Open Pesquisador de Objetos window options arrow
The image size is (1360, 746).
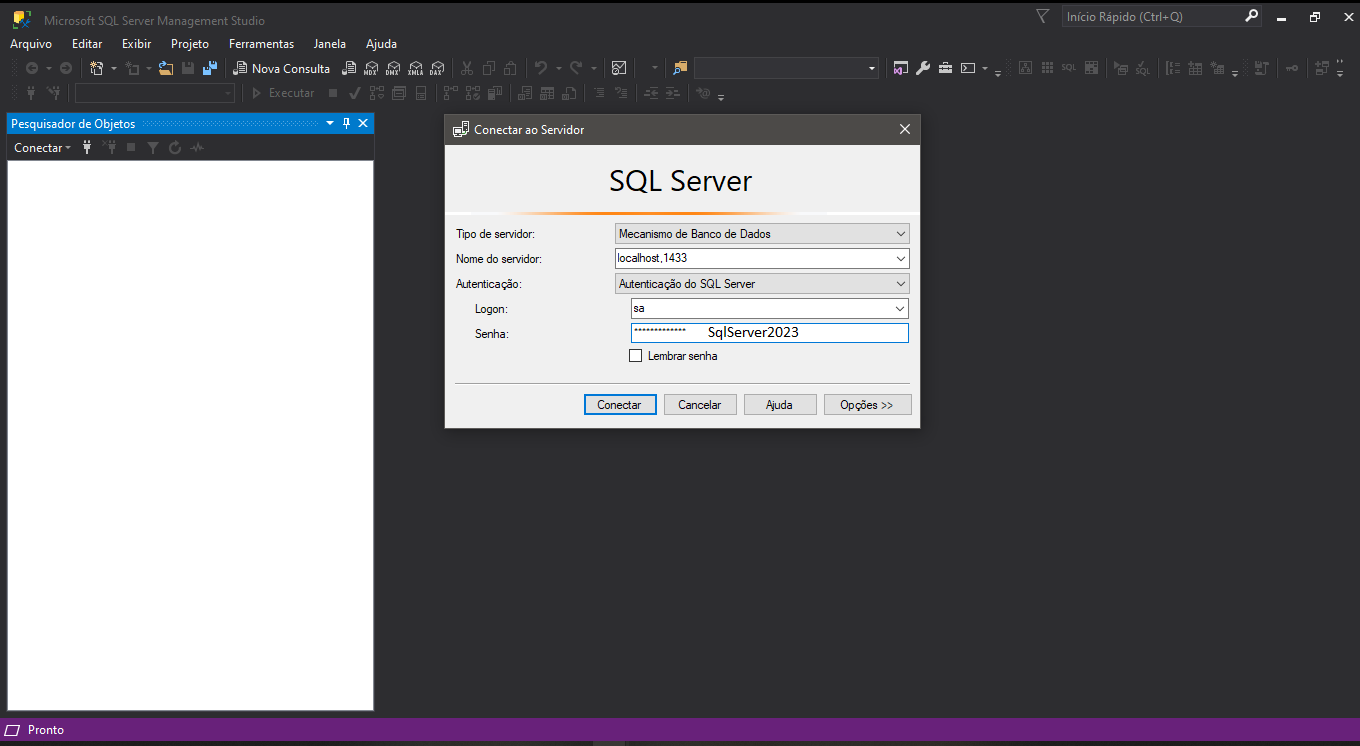[x=330, y=124]
